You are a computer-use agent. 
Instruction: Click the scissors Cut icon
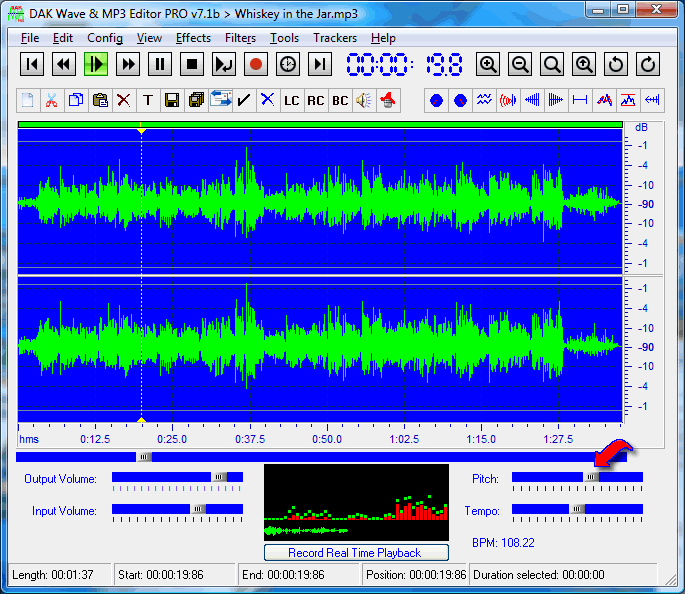point(51,100)
